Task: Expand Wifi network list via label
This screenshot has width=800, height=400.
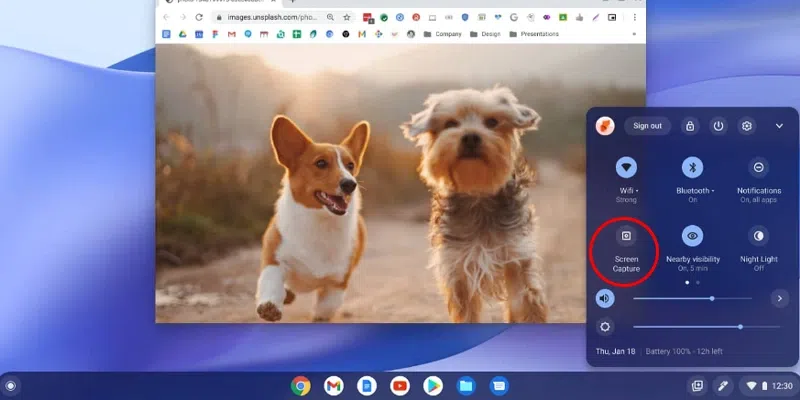Action: point(629,191)
